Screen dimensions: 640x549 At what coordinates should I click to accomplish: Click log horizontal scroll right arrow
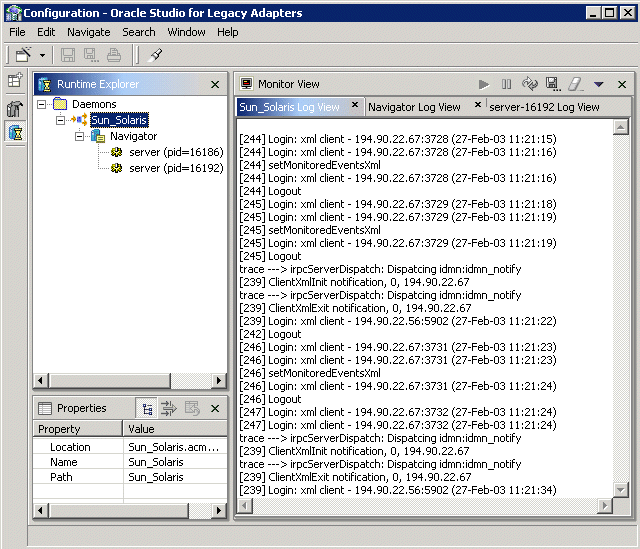[x=604, y=506]
